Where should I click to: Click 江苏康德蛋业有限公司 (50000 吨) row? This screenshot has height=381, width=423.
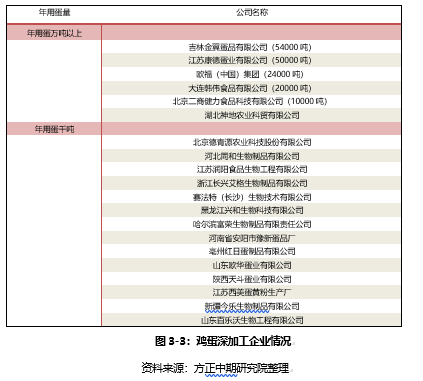[251, 60]
